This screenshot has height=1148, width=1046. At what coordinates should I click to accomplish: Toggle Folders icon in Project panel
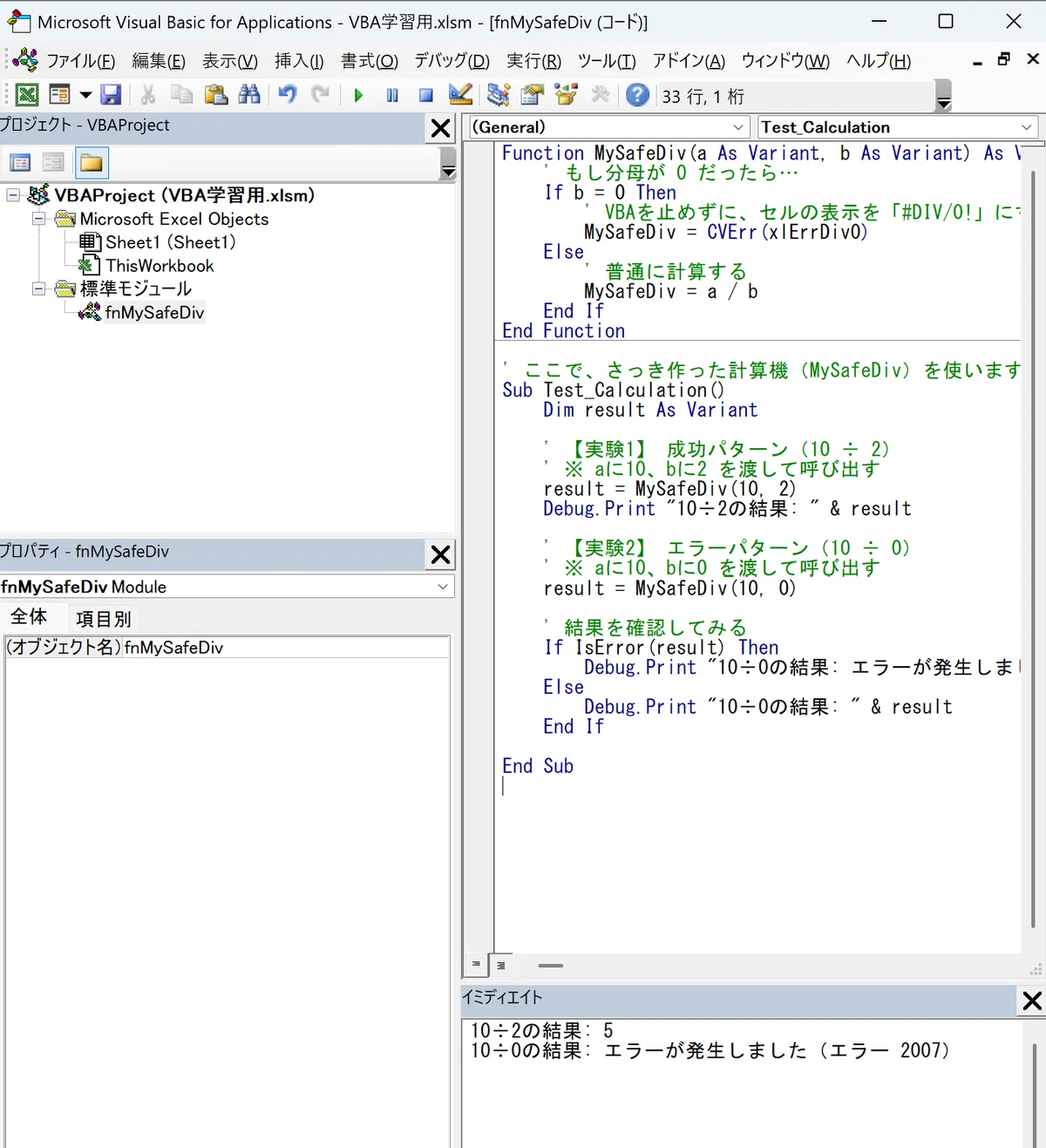91,162
